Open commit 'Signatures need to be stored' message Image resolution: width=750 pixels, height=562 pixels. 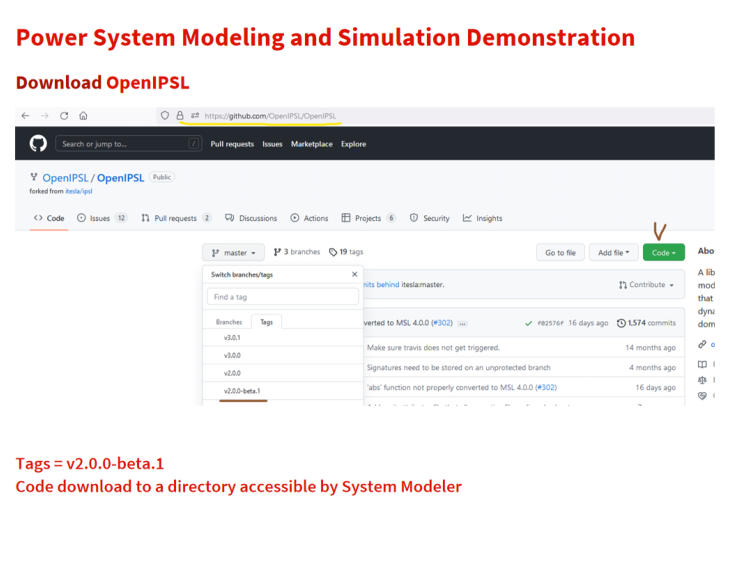tap(459, 368)
